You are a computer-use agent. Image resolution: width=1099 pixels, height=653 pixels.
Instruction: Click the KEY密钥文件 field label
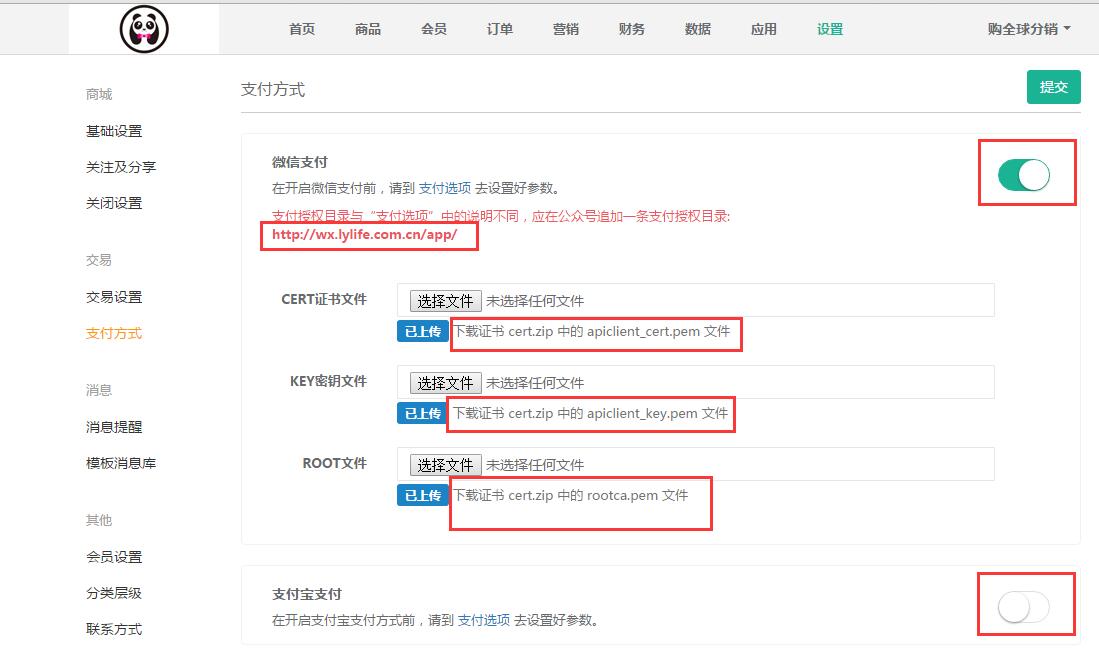pos(328,381)
